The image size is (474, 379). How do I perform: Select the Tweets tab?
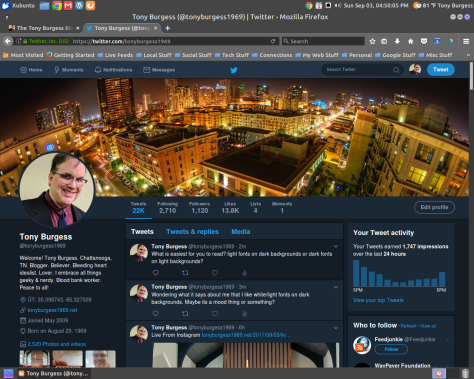pyautogui.click(x=142, y=232)
